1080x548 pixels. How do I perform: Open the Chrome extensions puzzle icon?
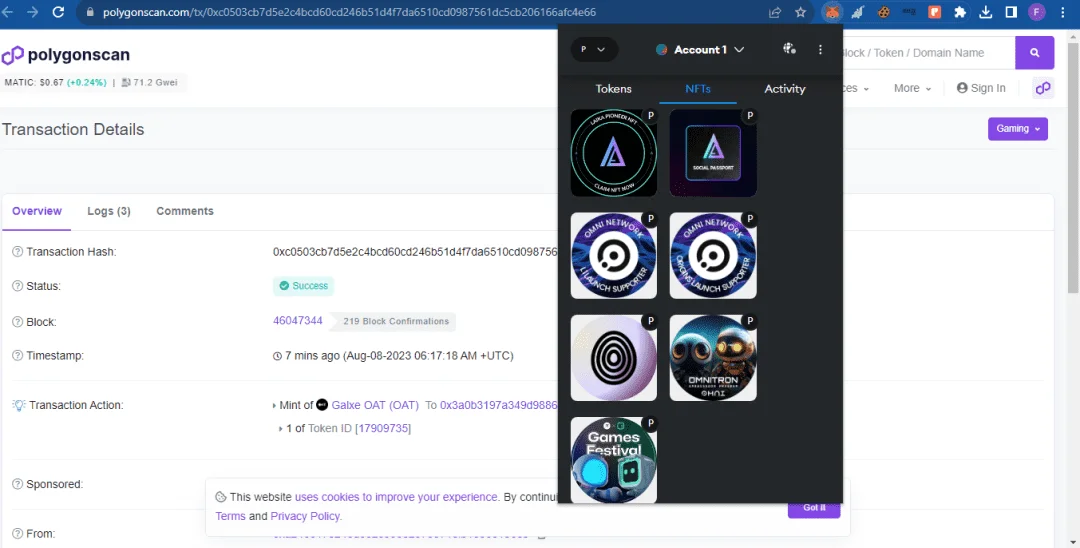point(959,12)
